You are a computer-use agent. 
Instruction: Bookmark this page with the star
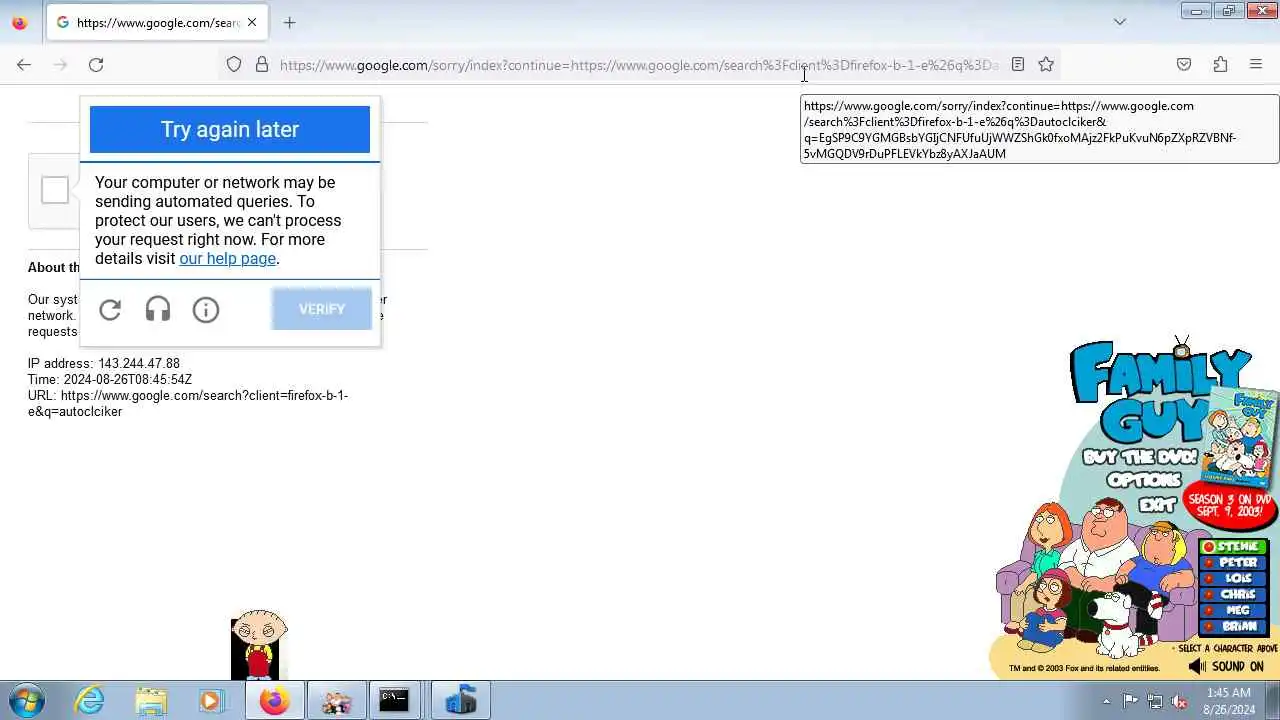pyautogui.click(x=1046, y=64)
